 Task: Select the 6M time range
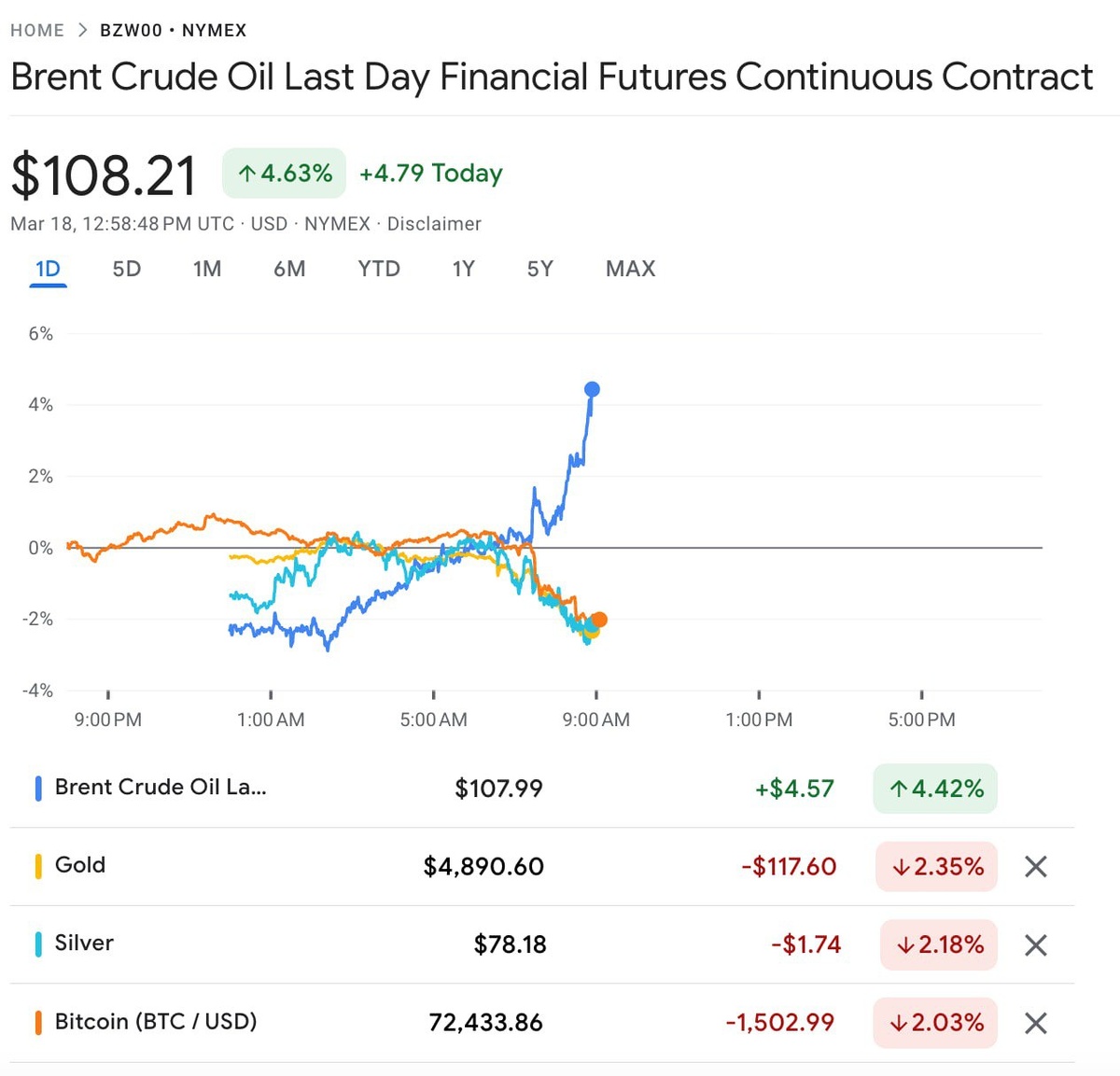point(289,269)
